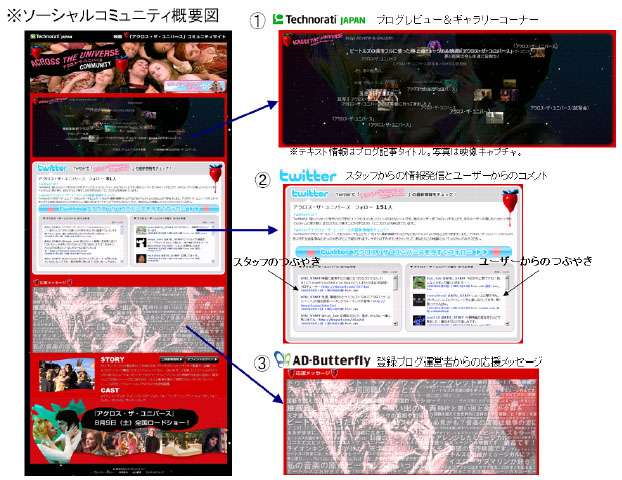Click the face avatar in the community page tweets
The height and width of the screenshot is (480, 622).
click(x=141, y=258)
